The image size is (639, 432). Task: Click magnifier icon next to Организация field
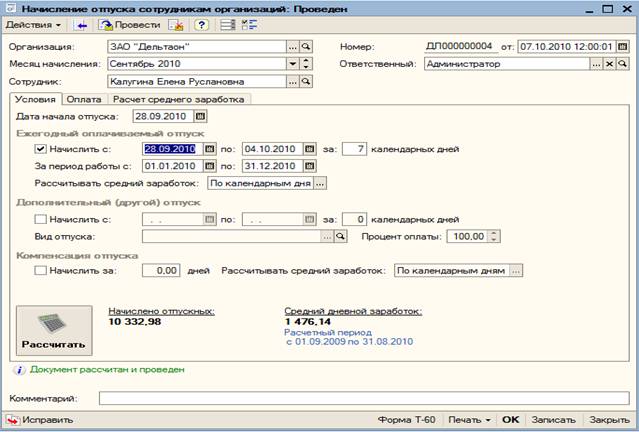[307, 46]
